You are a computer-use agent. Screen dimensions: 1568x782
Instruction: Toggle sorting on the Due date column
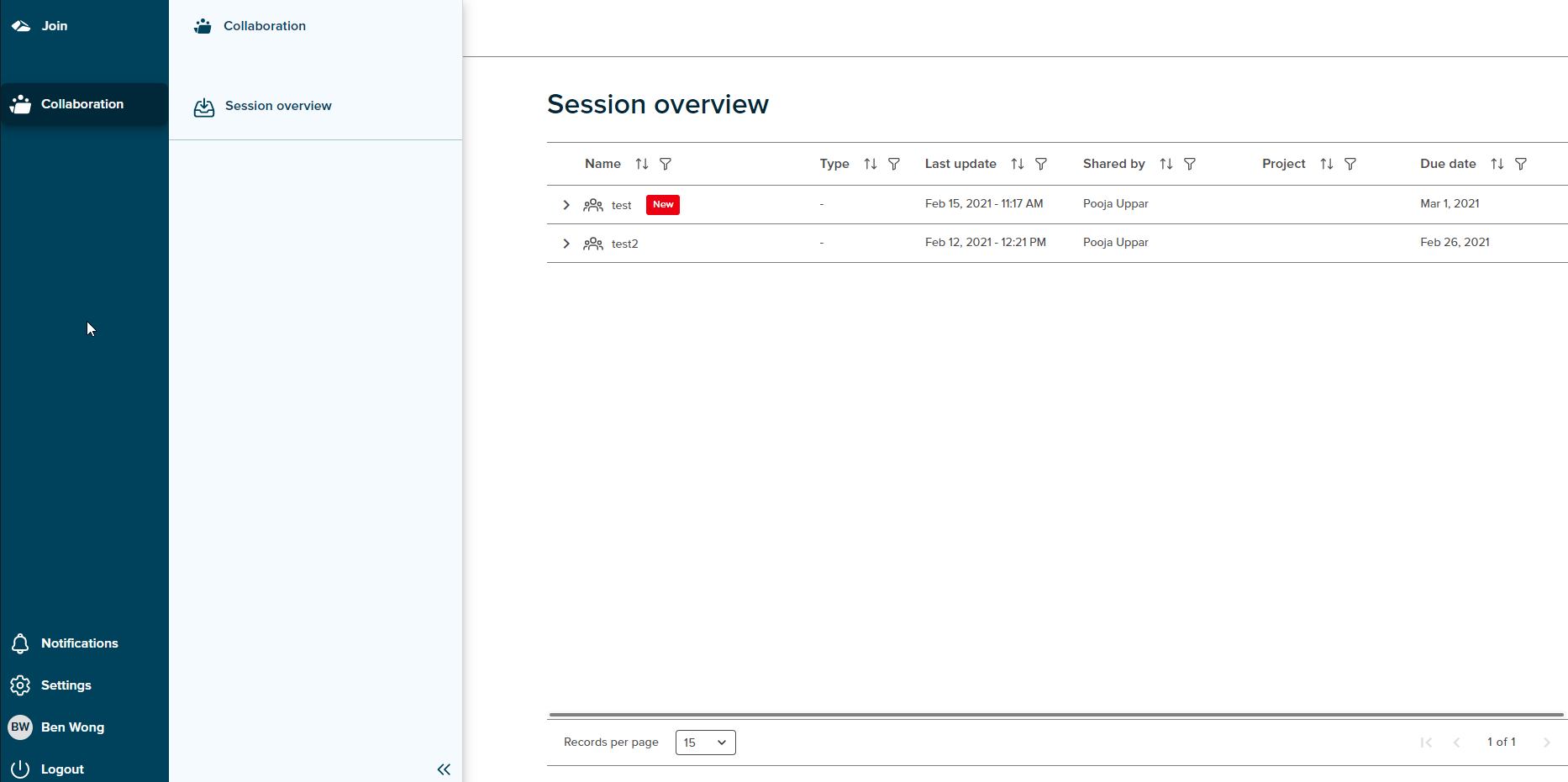click(1497, 164)
